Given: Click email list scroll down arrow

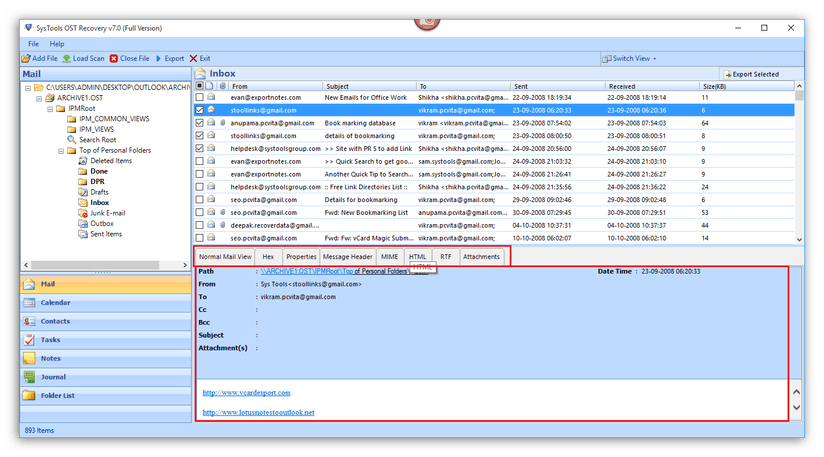Looking at the screenshot, I should (x=799, y=240).
